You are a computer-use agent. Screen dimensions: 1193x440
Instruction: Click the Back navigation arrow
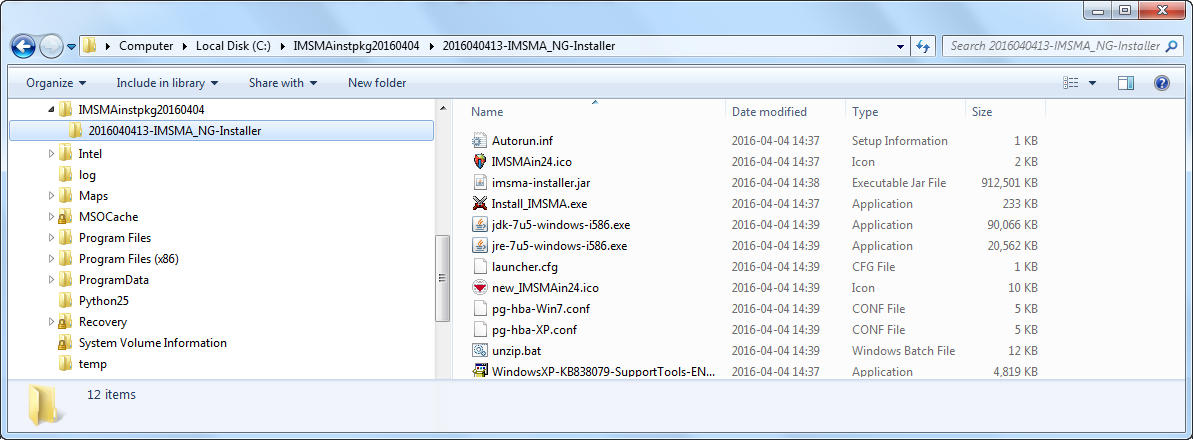pos(23,46)
